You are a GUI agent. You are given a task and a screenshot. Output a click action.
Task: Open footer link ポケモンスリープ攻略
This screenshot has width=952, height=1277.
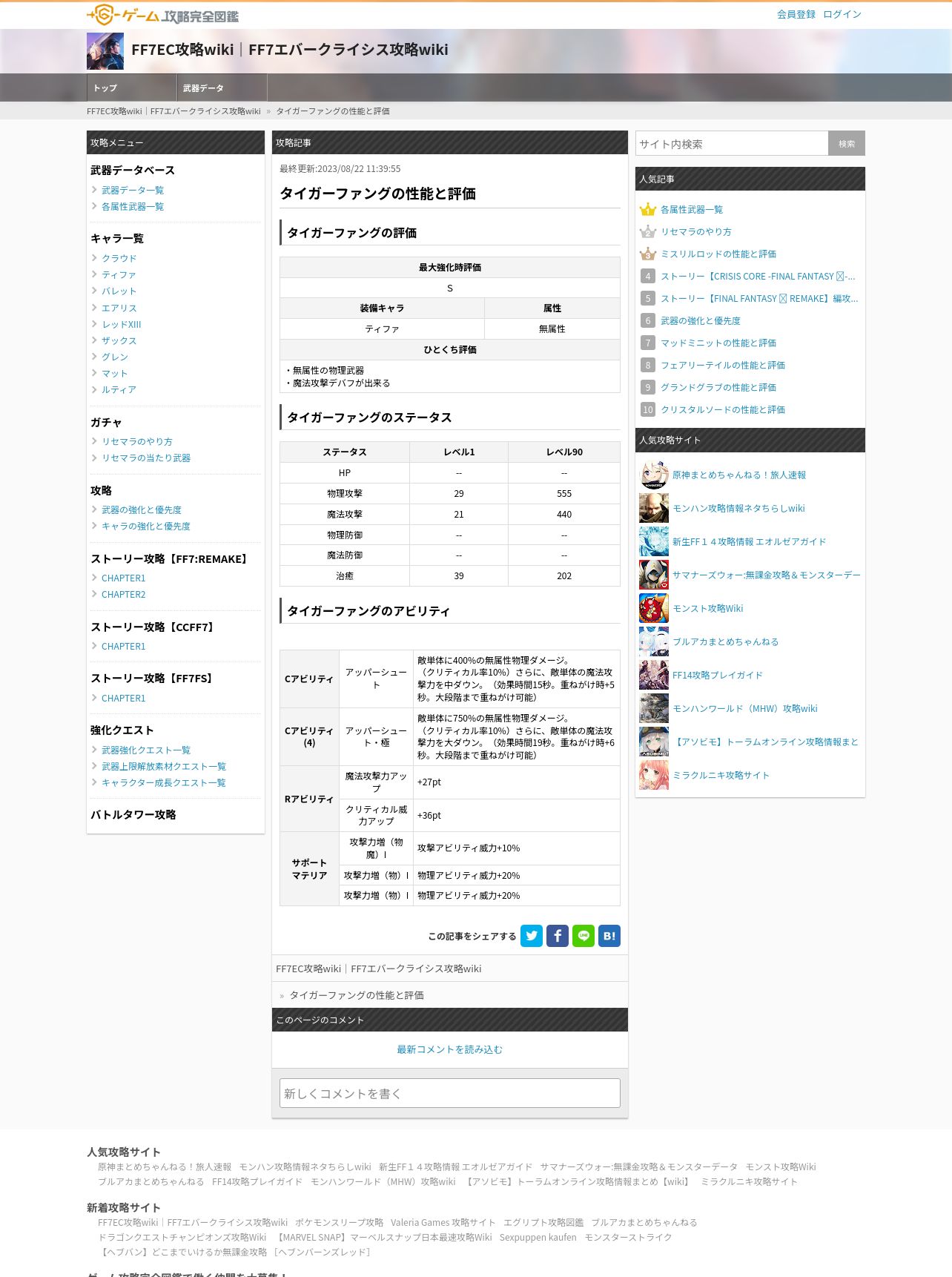click(x=339, y=1222)
